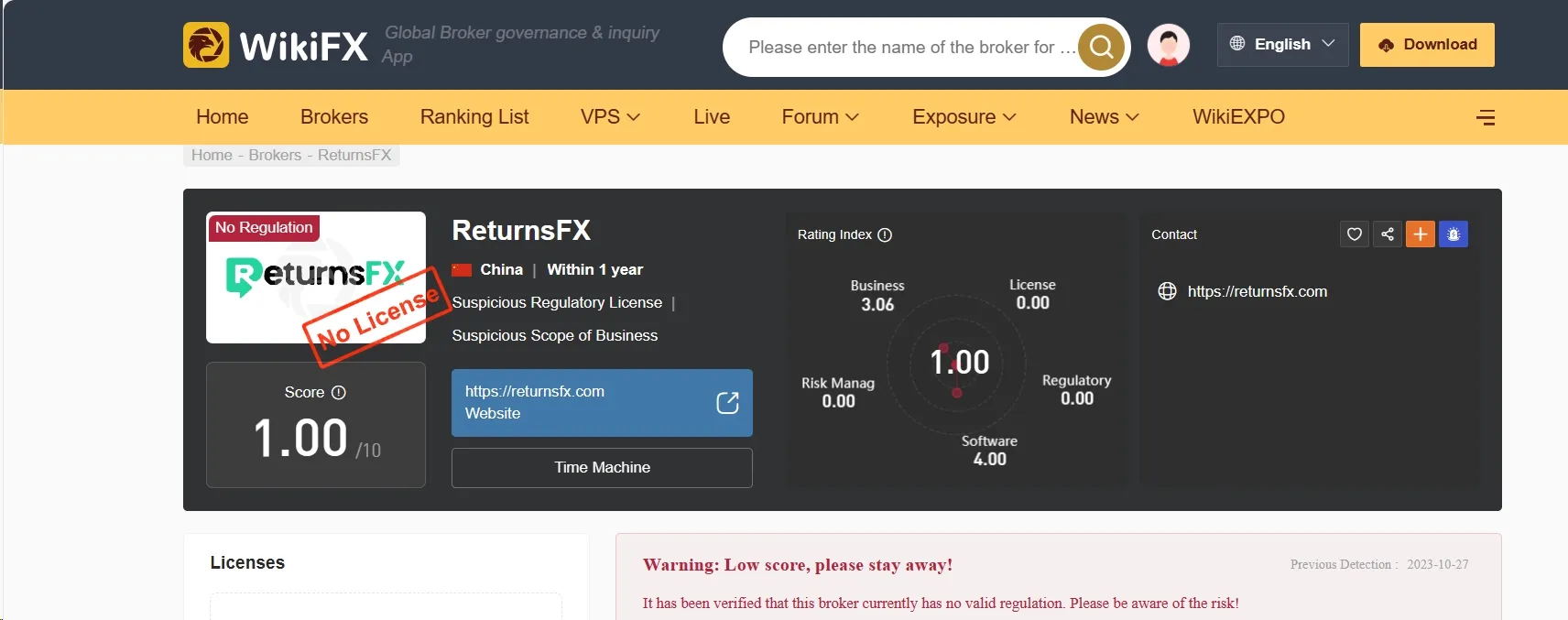Click the Brokers breadcrumb link
The width and height of the screenshot is (1568, 620).
[x=275, y=155]
